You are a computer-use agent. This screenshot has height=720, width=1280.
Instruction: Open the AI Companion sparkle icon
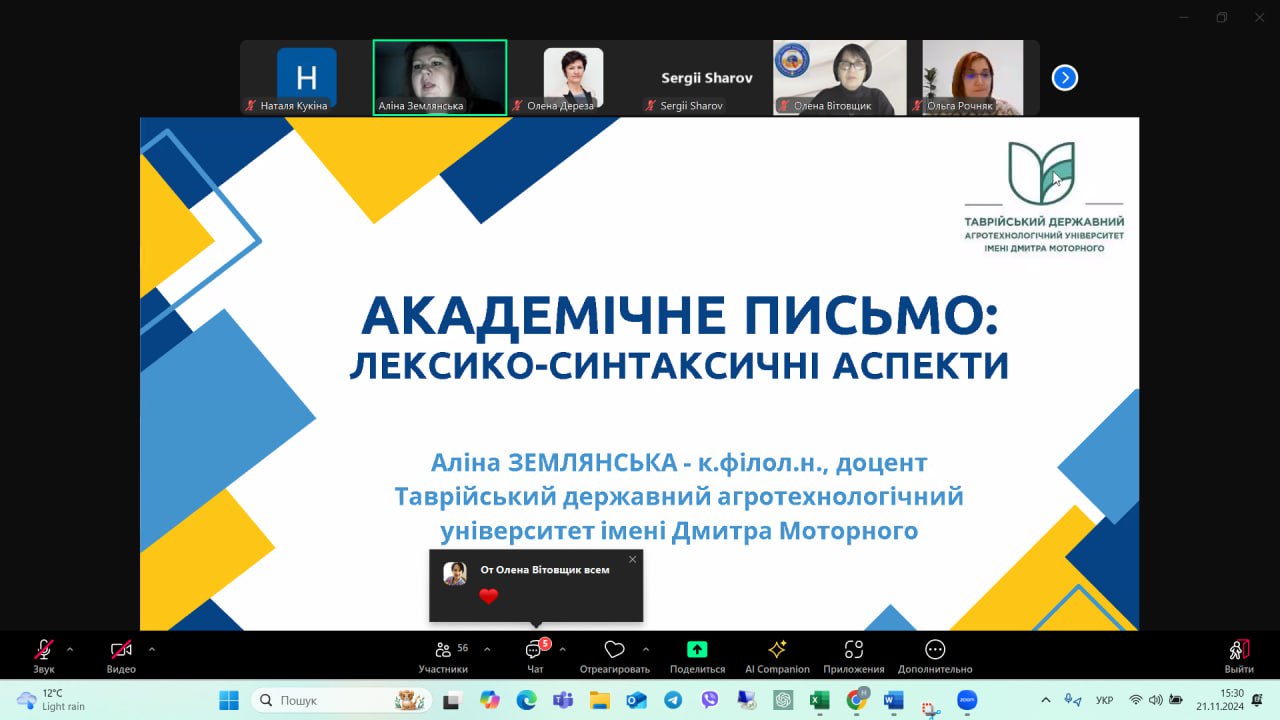click(777, 650)
